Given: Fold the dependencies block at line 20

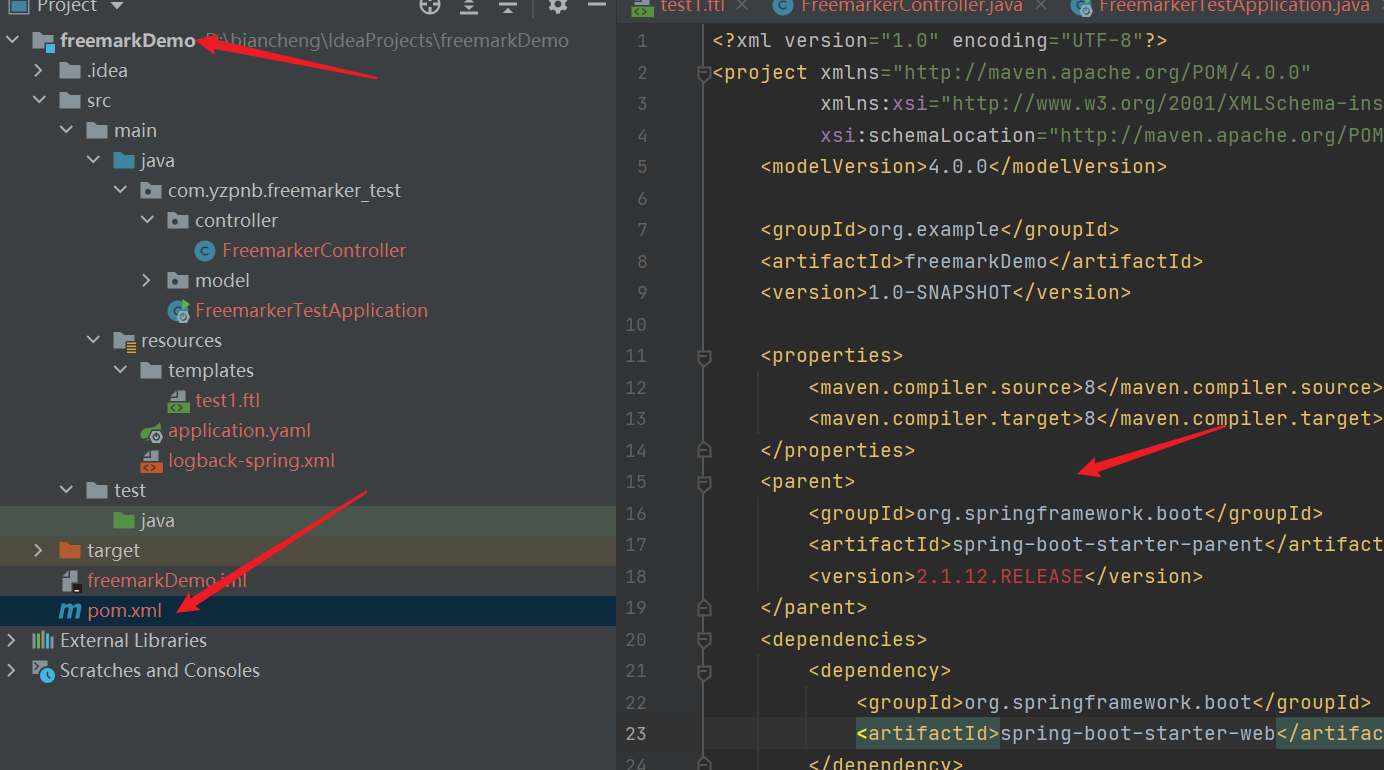Looking at the screenshot, I should click(704, 639).
